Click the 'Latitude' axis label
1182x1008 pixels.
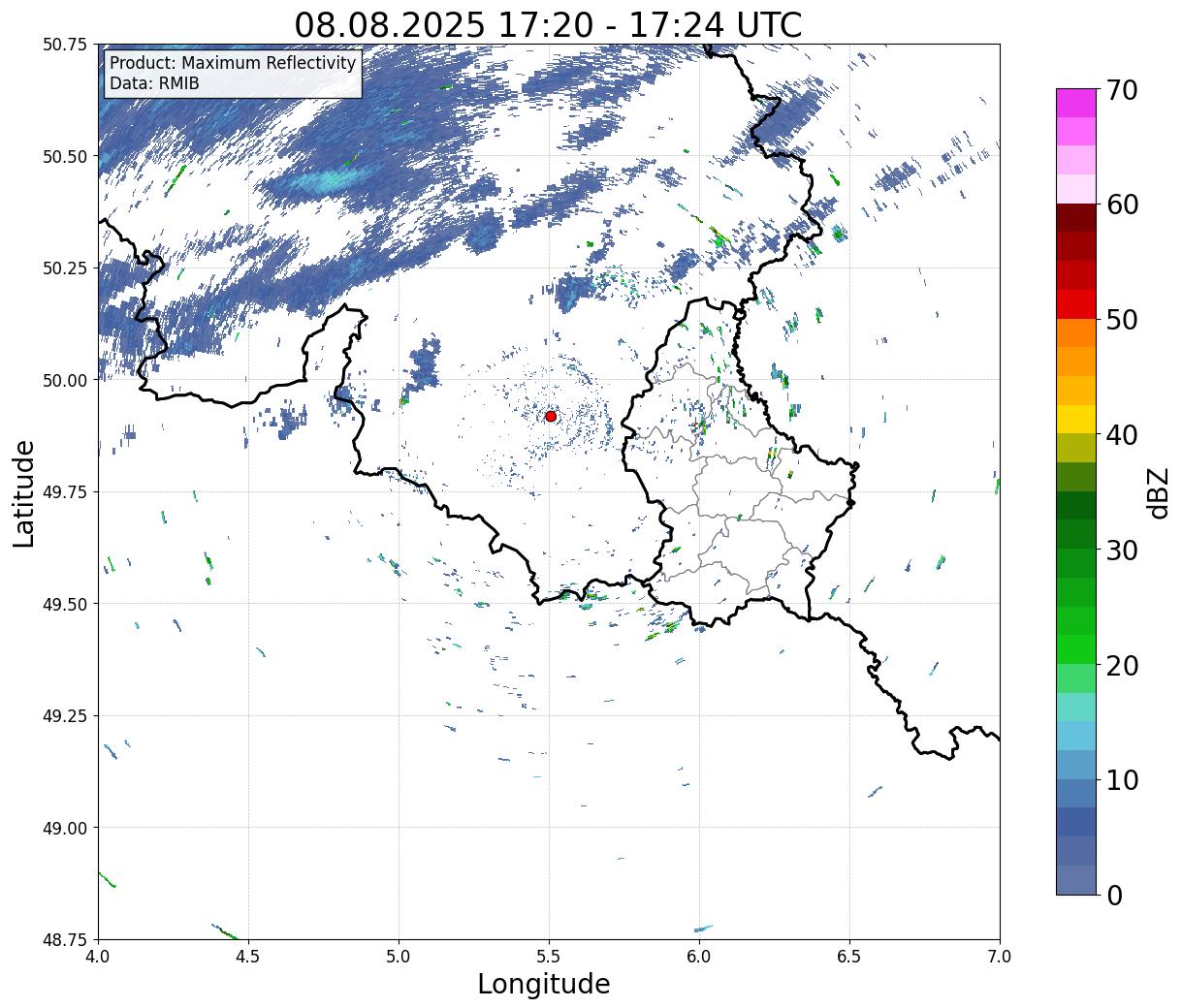[x=24, y=492]
